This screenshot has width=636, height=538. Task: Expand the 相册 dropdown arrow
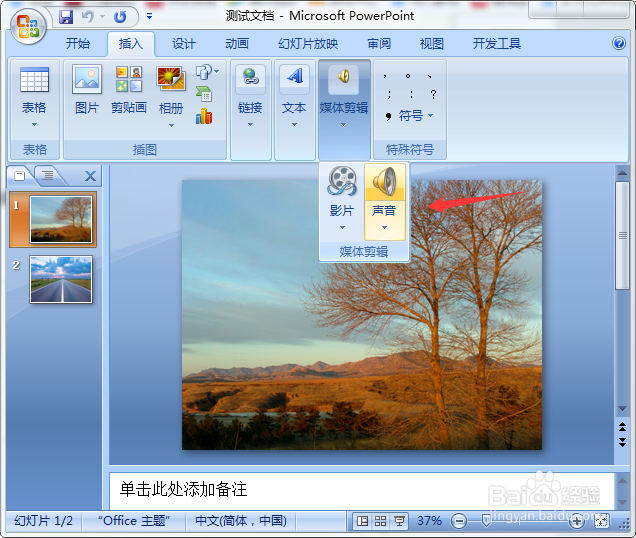click(171, 125)
